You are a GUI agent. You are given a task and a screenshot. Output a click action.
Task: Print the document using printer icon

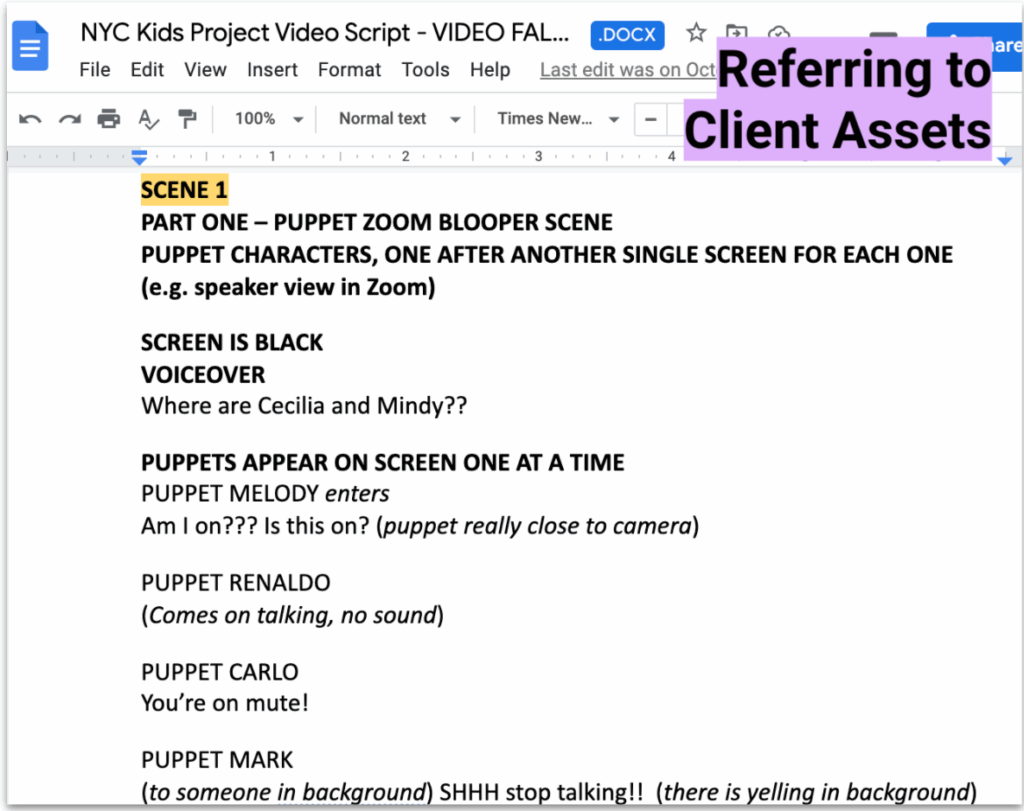[x=108, y=119]
